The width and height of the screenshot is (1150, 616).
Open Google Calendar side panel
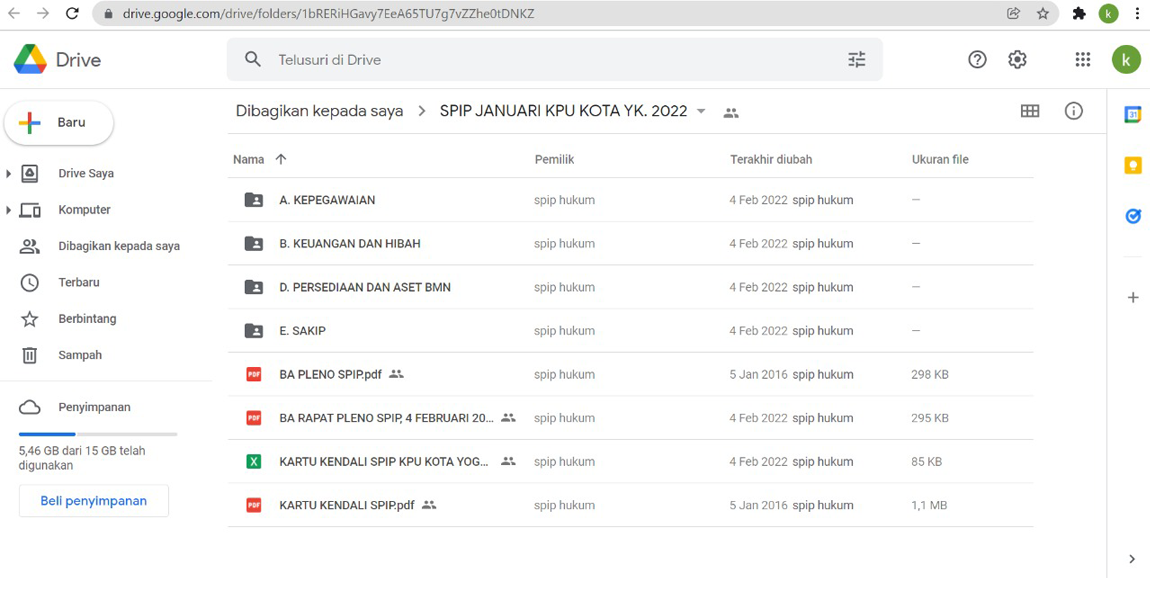tap(1132, 115)
